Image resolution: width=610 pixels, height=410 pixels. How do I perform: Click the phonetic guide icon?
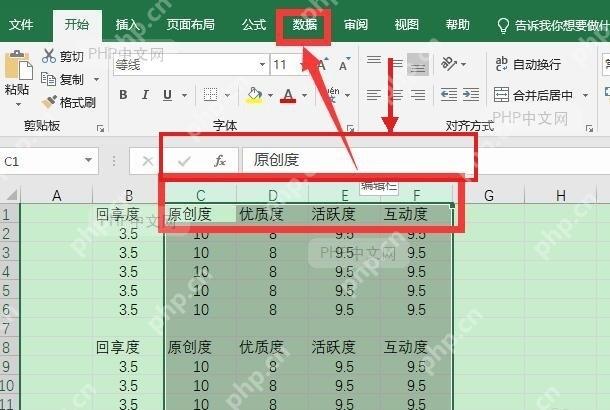tap(333, 95)
